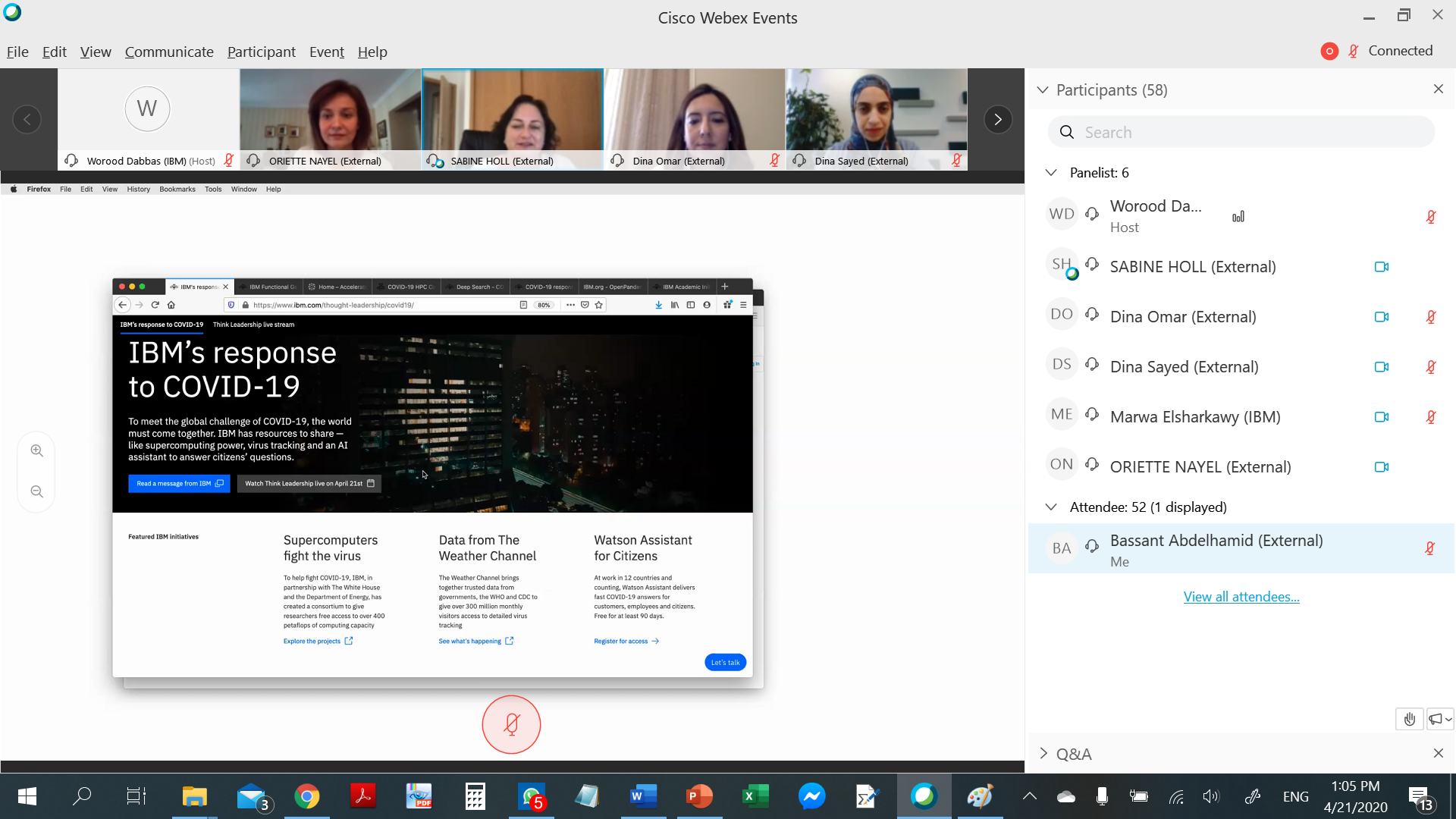1456x819 pixels.
Task: Unmute using the large microphone button
Action: coord(511,724)
